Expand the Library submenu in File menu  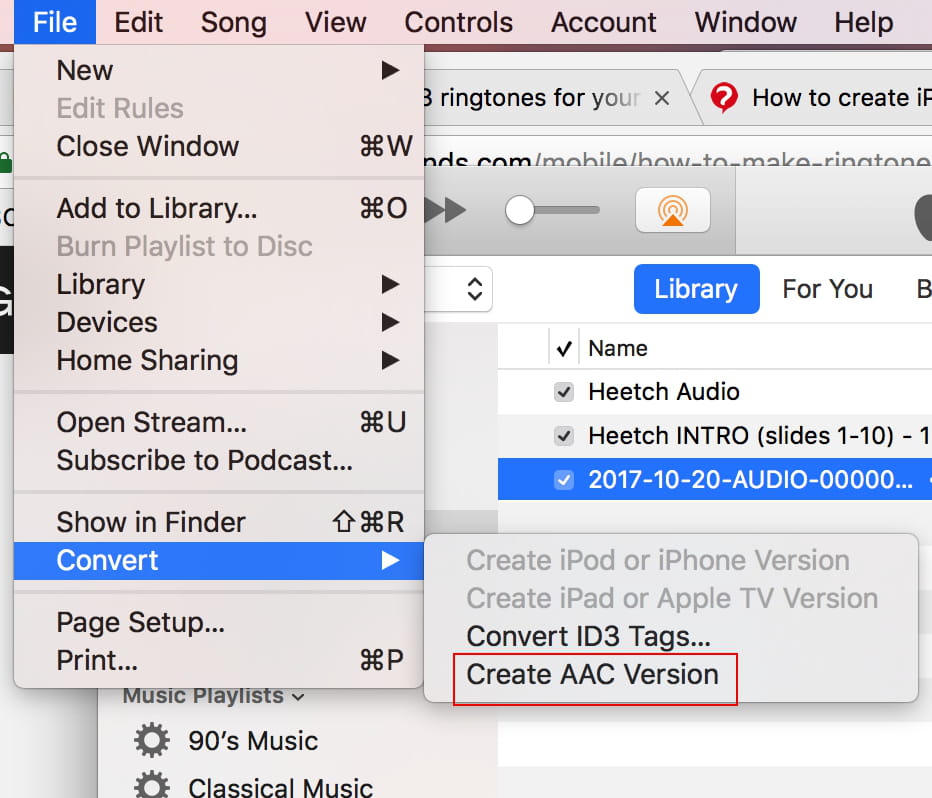tap(390, 285)
